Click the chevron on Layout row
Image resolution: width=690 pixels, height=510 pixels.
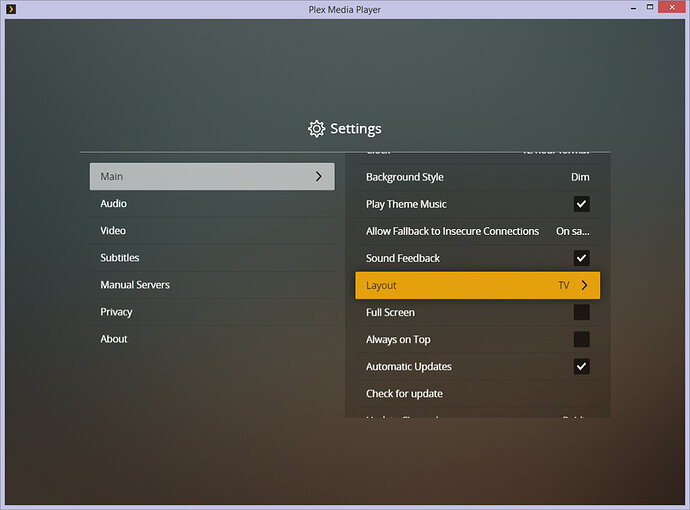(584, 285)
